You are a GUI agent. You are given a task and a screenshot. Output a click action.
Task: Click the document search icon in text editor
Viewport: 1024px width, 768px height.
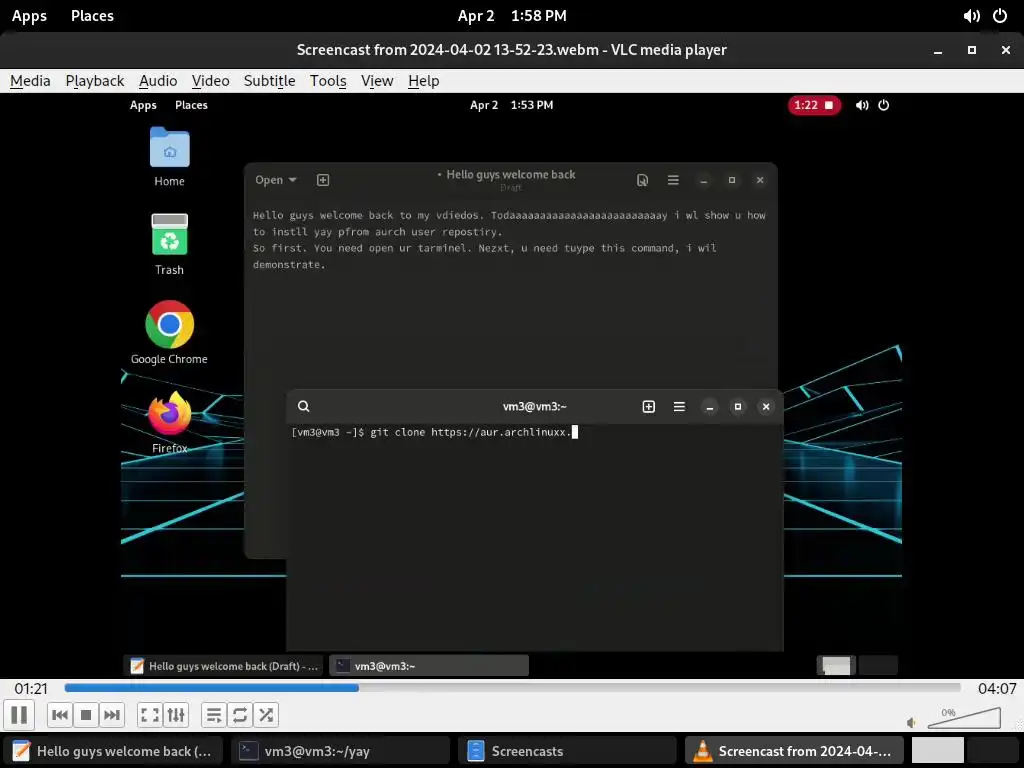642,180
